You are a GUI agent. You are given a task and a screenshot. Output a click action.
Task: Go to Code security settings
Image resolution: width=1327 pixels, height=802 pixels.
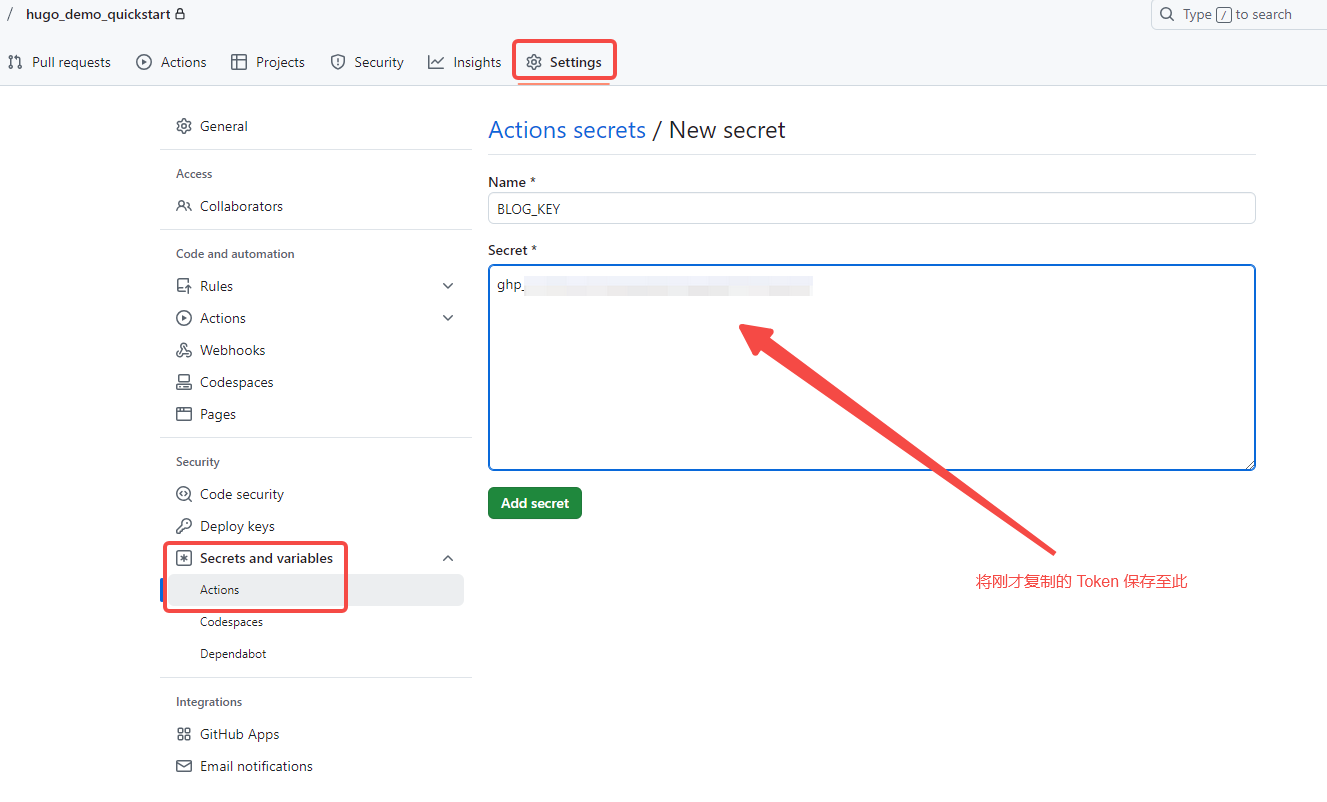[316, 494]
